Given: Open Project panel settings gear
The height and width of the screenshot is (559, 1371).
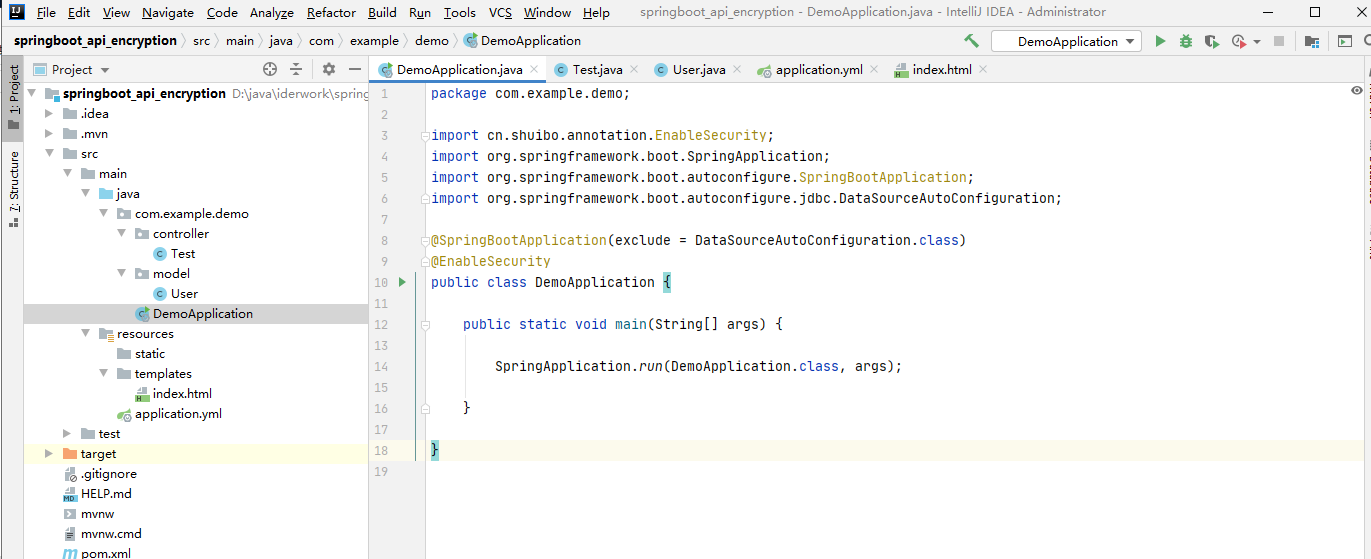Looking at the screenshot, I should click(329, 69).
